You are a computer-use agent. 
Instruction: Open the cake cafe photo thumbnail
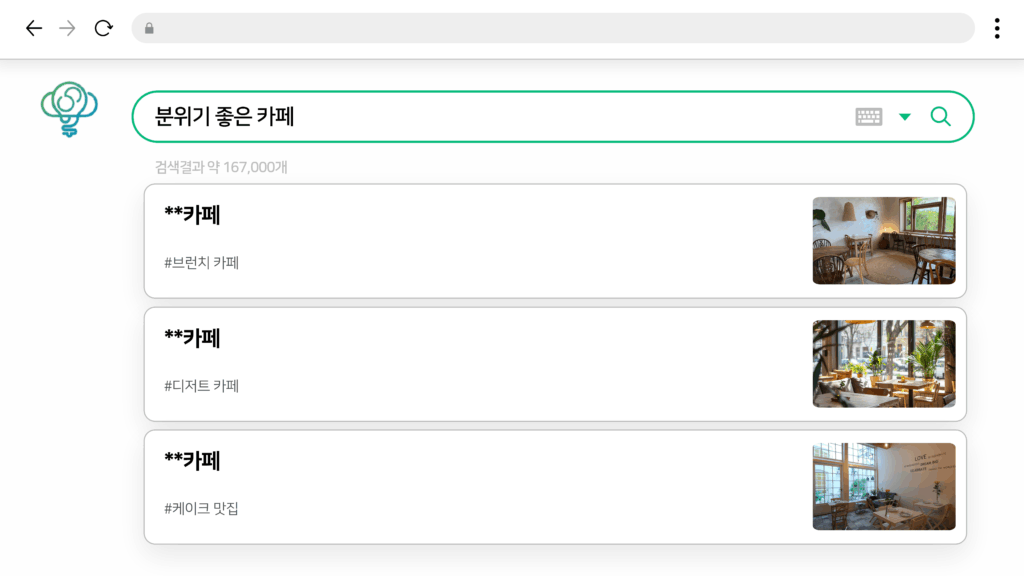point(884,487)
